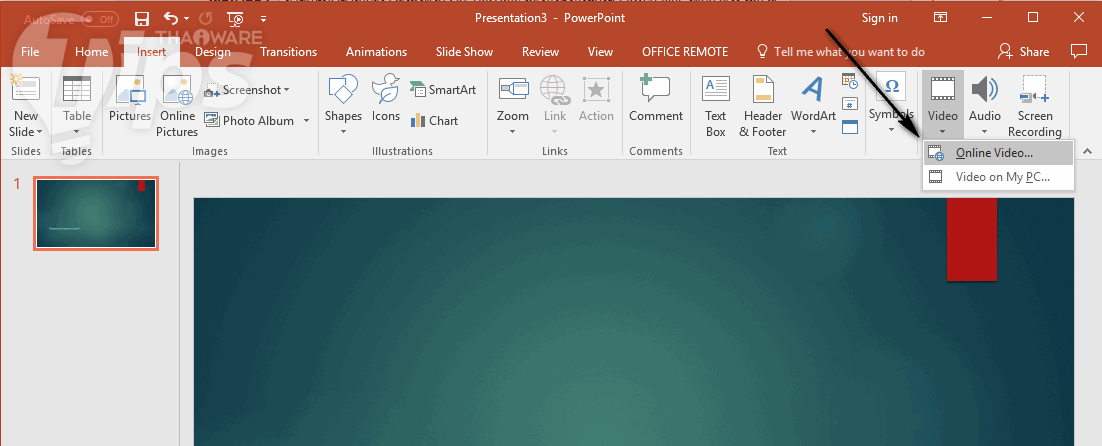Click the red ribbon shape on slide
This screenshot has height=446, width=1102.
coord(972,240)
